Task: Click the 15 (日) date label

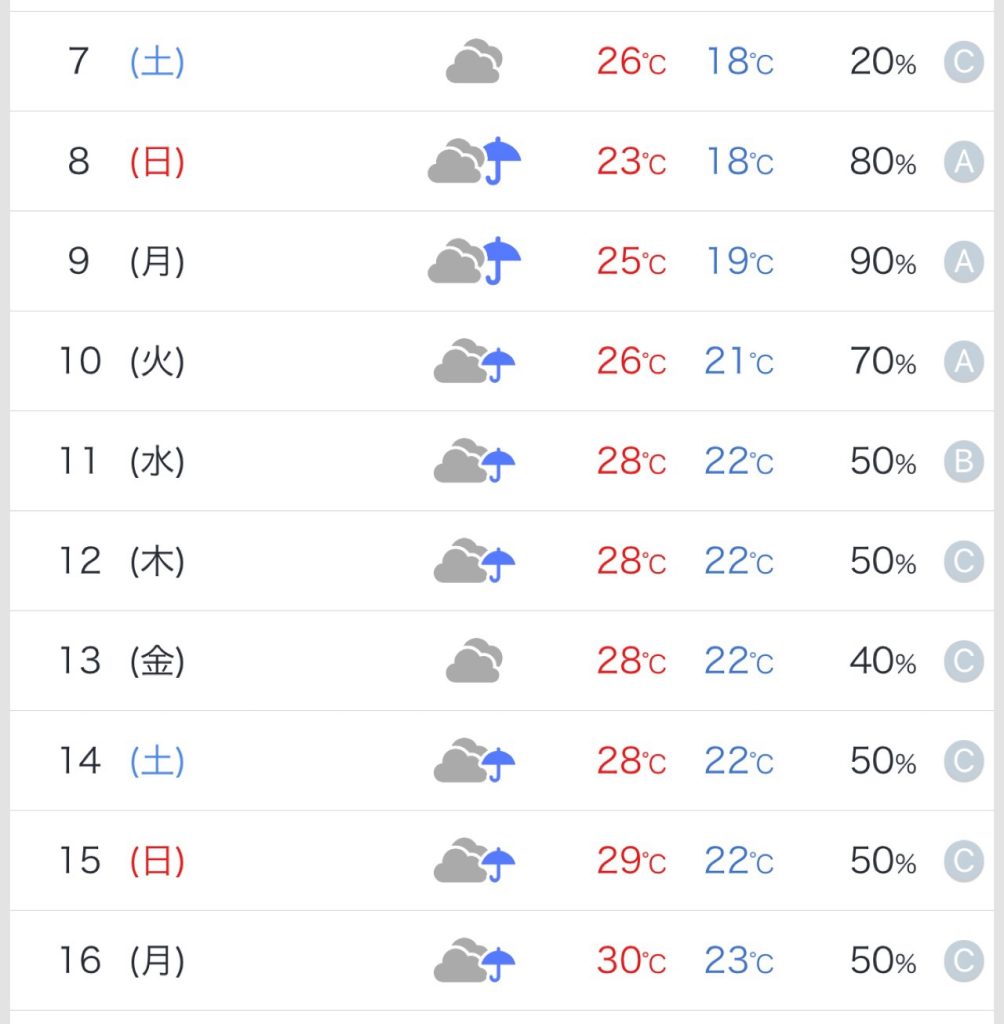Action: click(122, 860)
